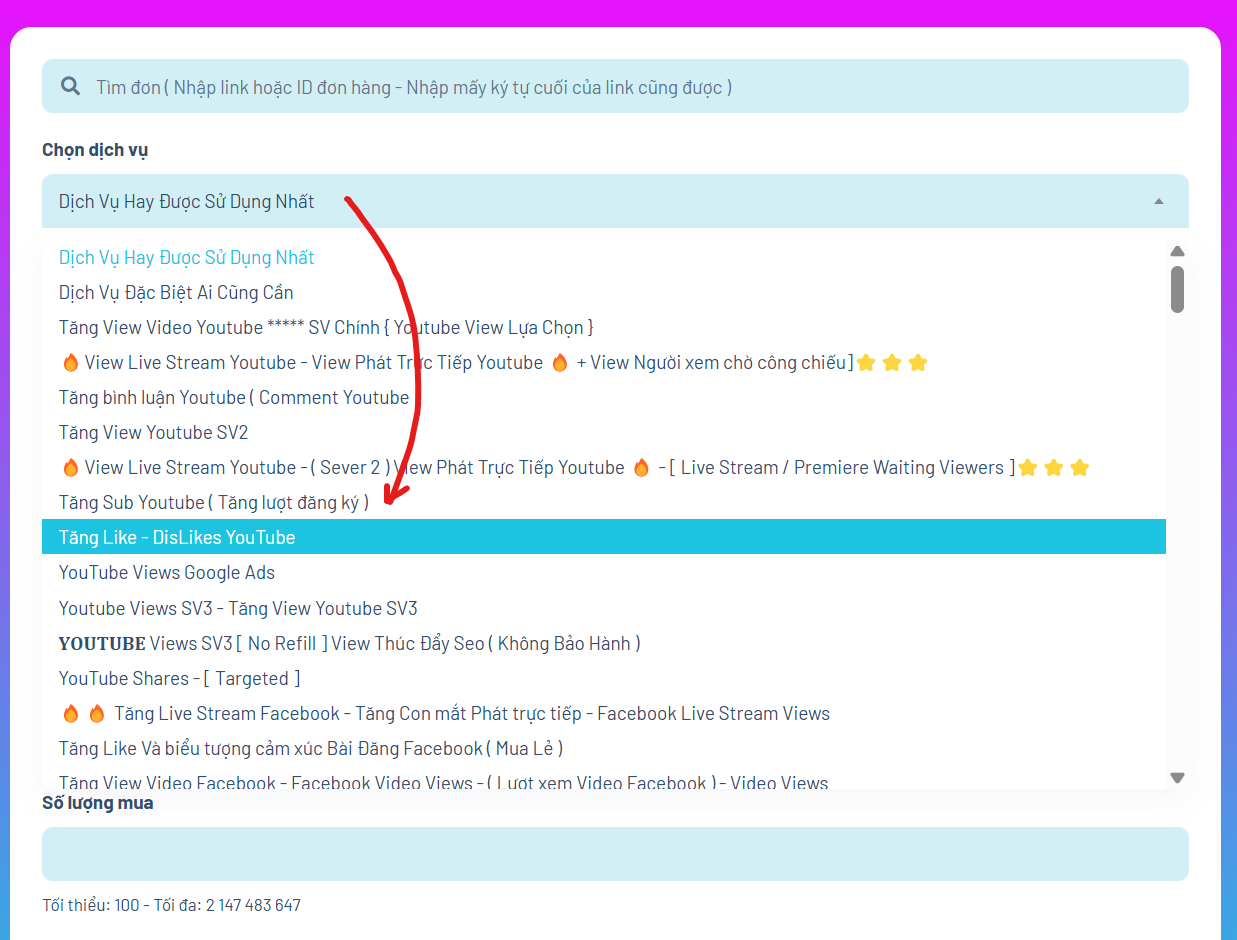Click the dropdown list scrollbar thumb
The width and height of the screenshot is (1237, 940).
[x=1177, y=289]
